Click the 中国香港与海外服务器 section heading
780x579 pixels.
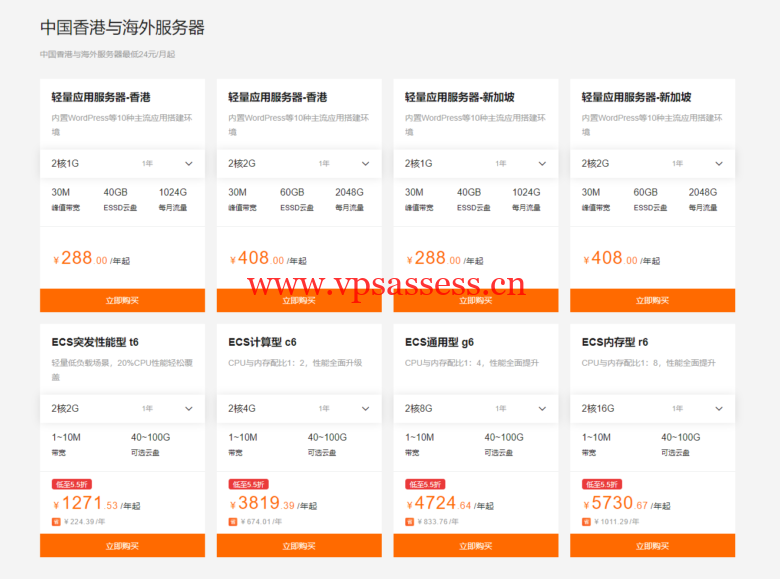click(122, 28)
